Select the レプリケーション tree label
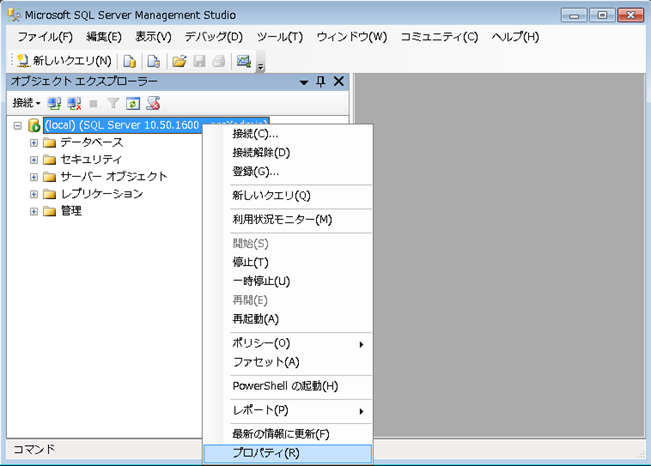 point(102,194)
